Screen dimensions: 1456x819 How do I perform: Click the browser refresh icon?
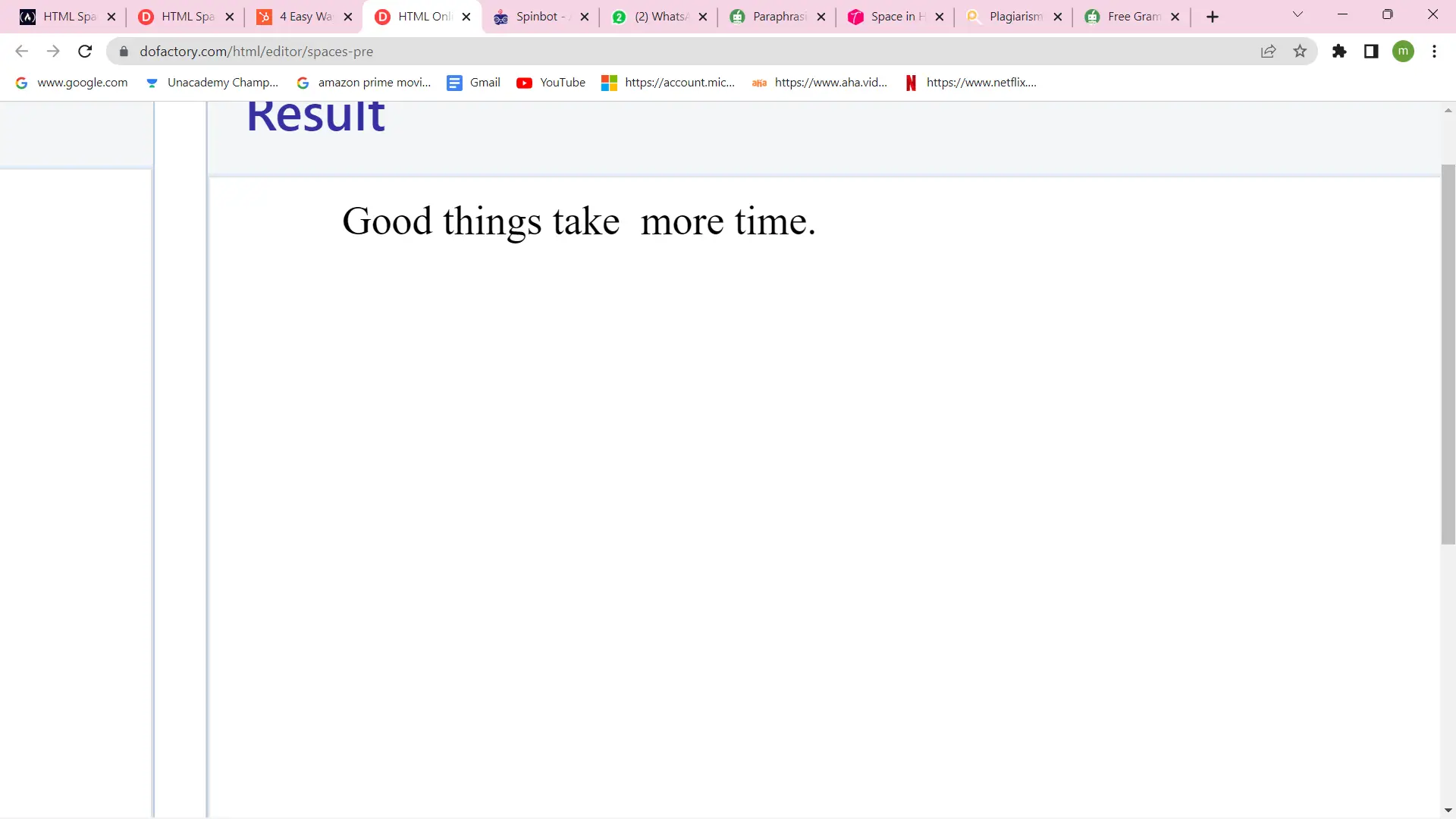pyautogui.click(x=85, y=51)
